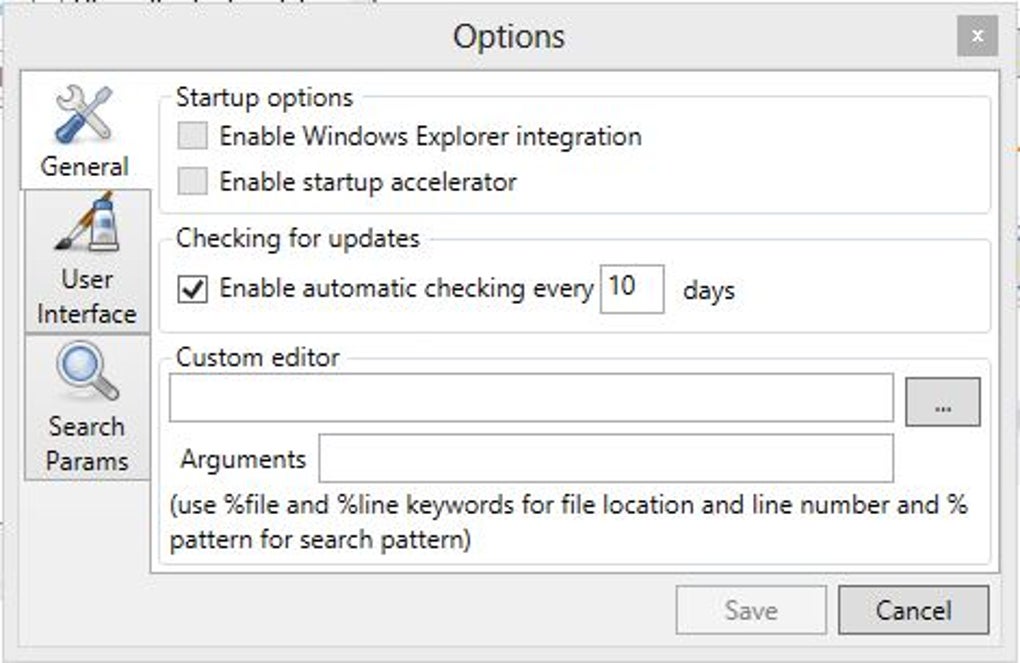This screenshot has width=1020, height=663.
Task: Tick the startup accelerator checkbox
Action: click(192, 182)
